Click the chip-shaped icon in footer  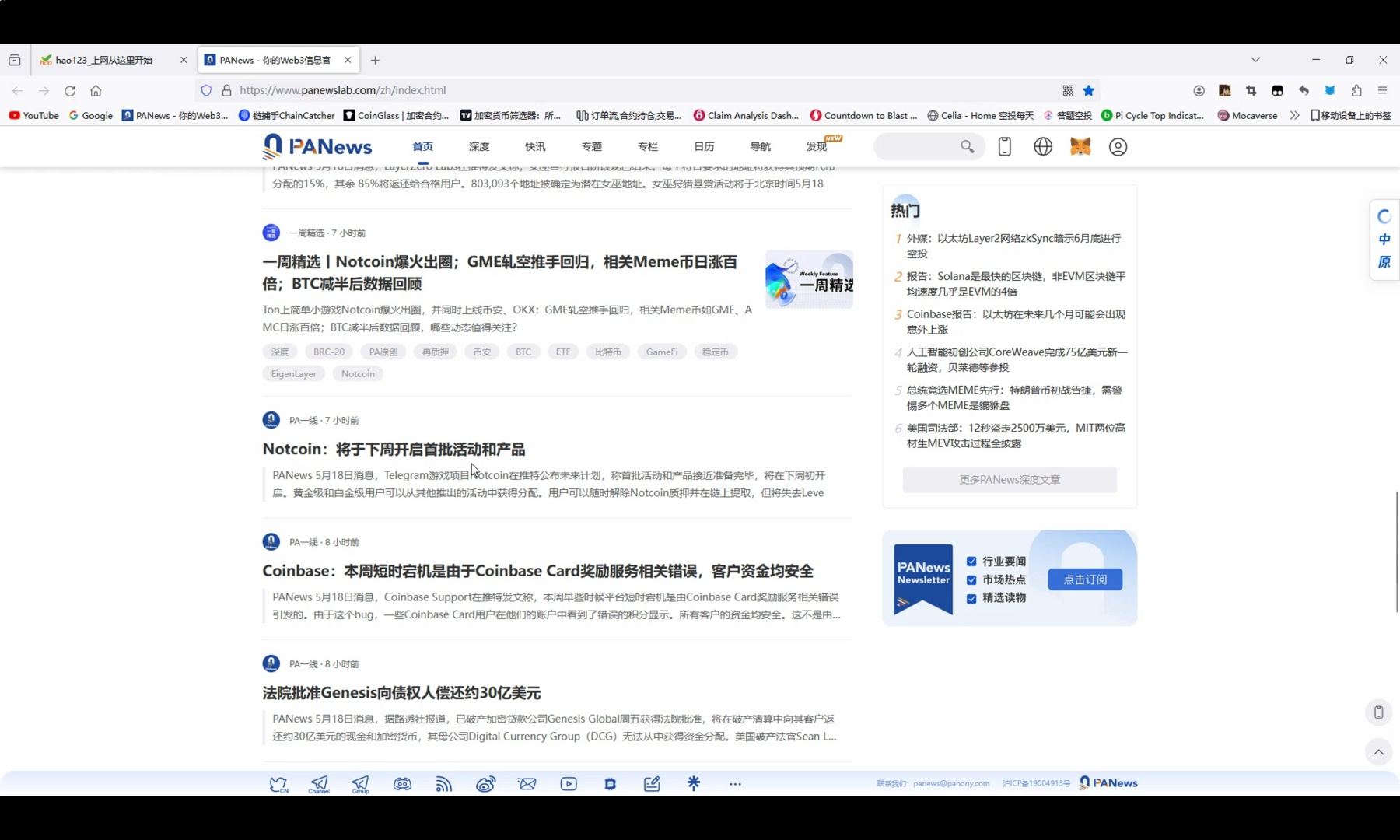pyautogui.click(x=611, y=784)
